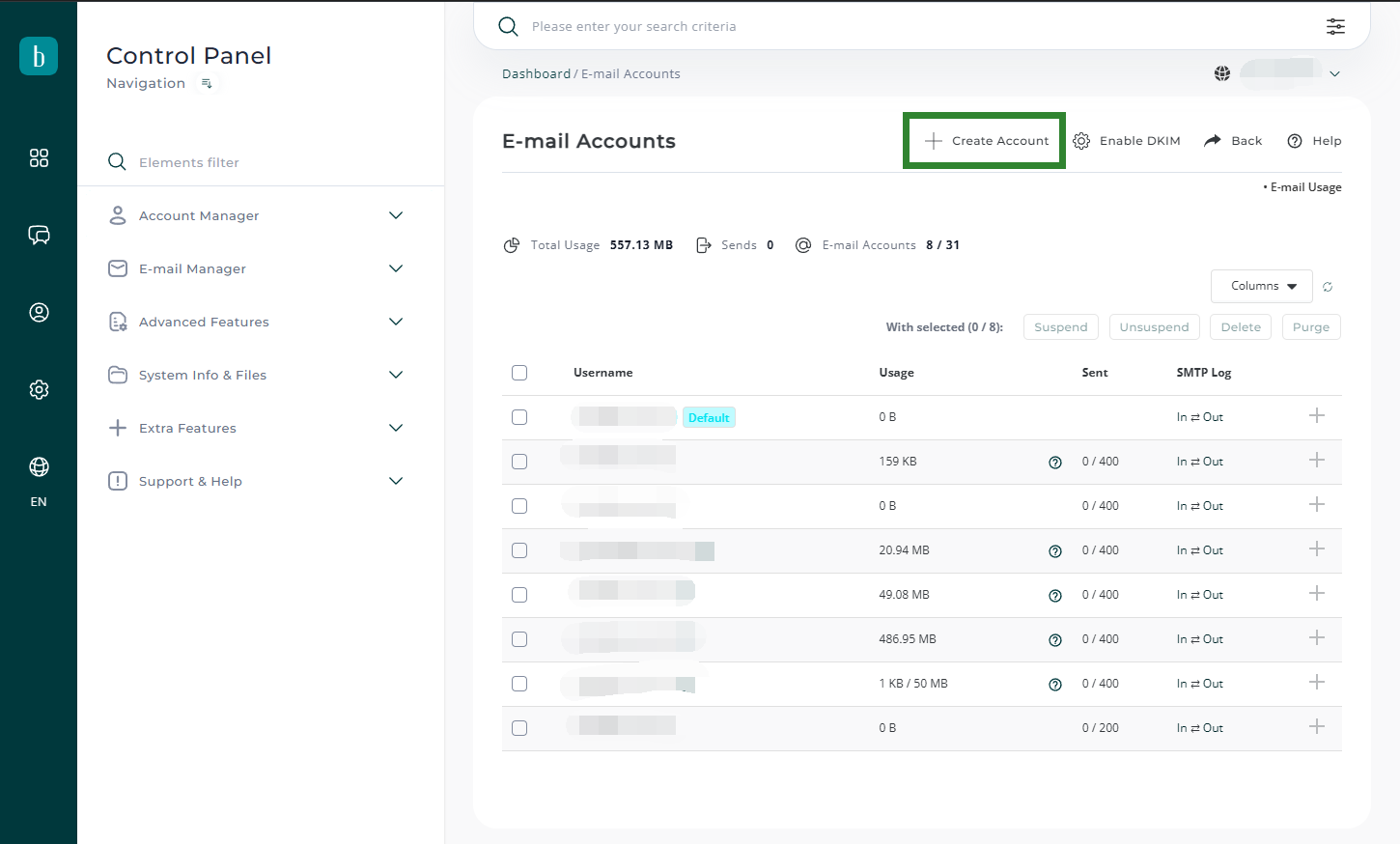1400x844 pixels.
Task: Open the dashboard grid icon in sidebar
Action: 39,158
